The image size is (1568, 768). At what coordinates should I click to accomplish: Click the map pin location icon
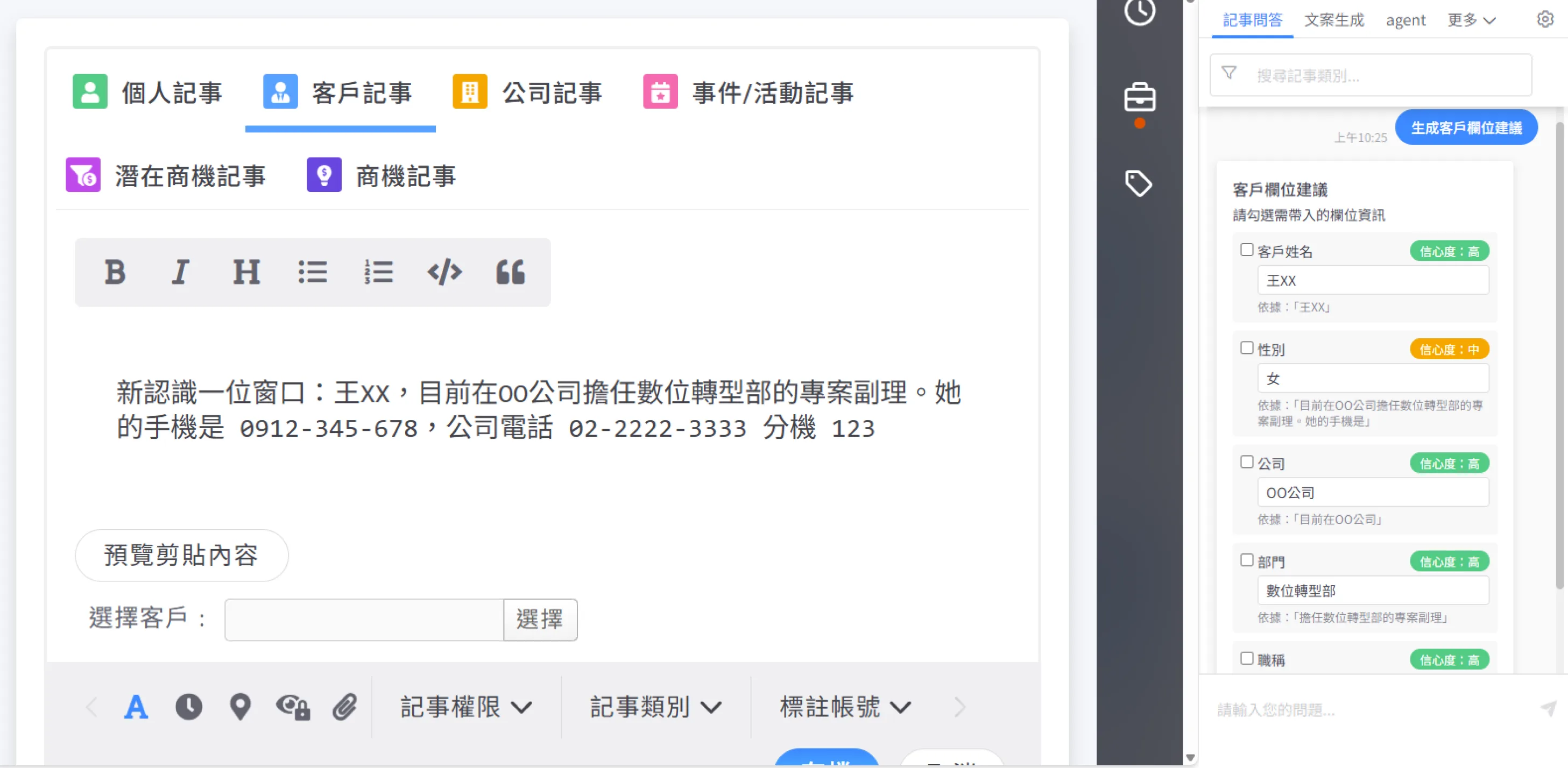point(240,707)
